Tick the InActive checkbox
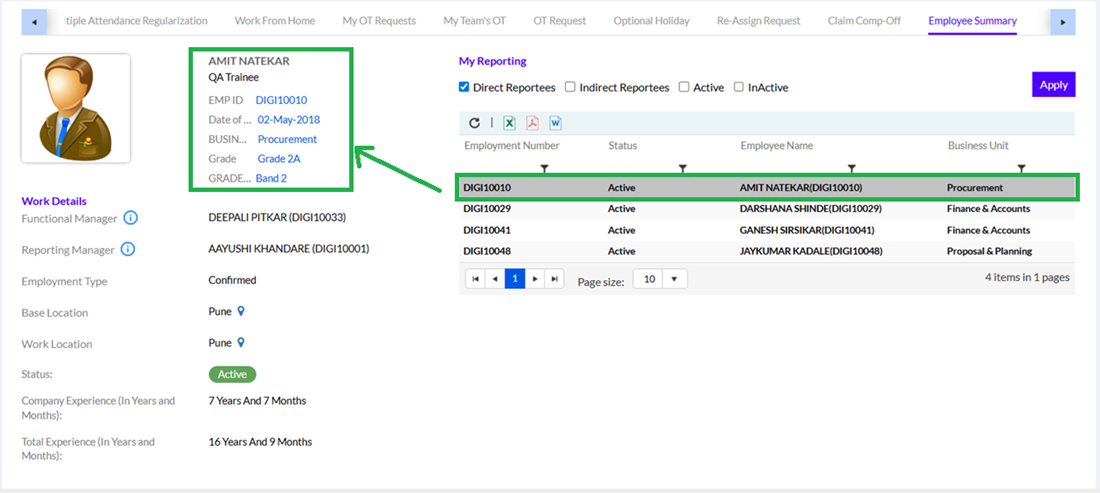Image resolution: width=1100 pixels, height=493 pixels. click(x=739, y=87)
